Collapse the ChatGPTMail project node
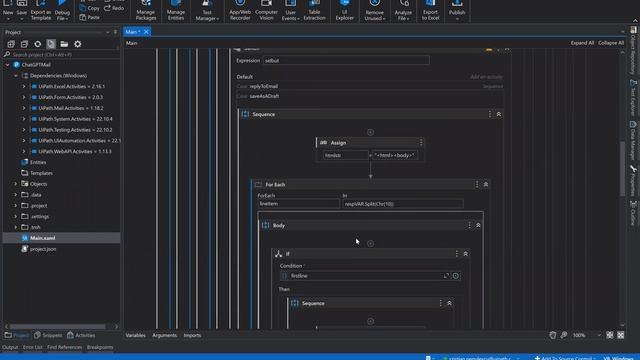The image size is (640, 360). click(x=7, y=65)
